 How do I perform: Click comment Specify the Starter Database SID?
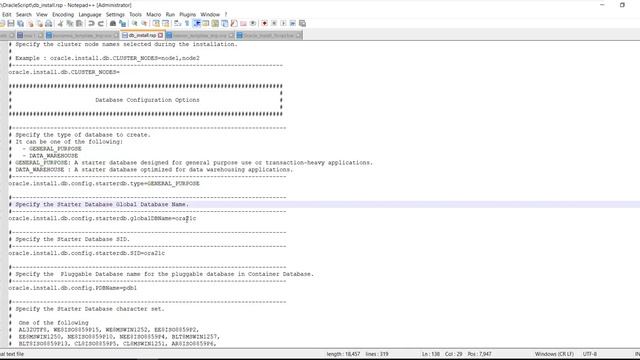click(x=69, y=239)
